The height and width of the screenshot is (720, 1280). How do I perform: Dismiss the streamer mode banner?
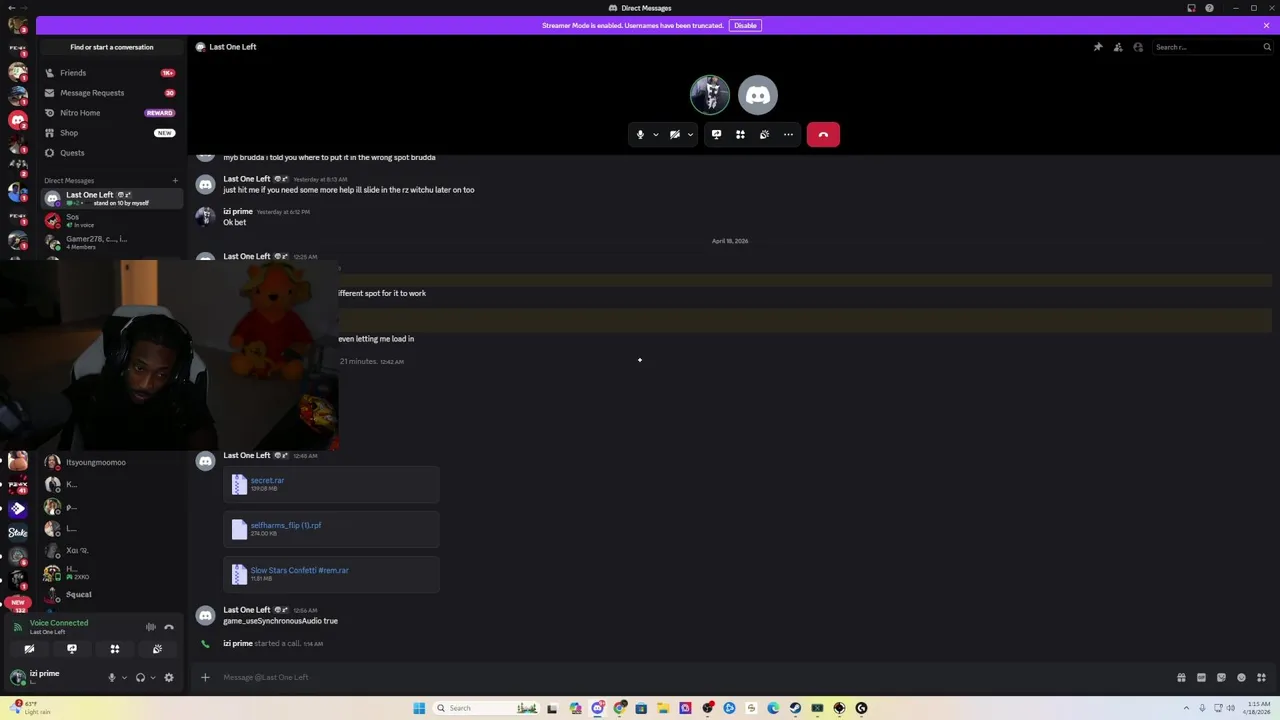pyautogui.click(x=1266, y=25)
